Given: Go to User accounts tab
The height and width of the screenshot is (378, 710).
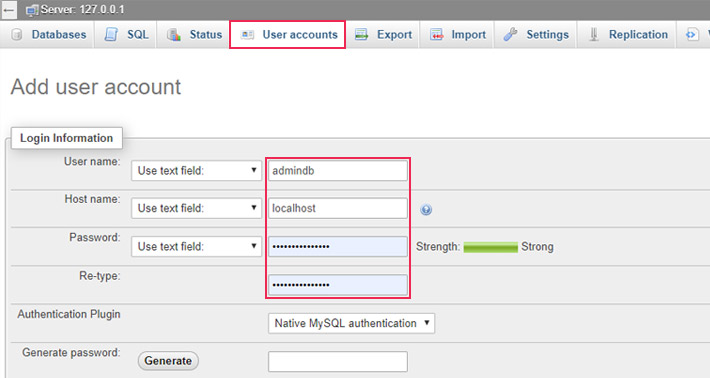Looking at the screenshot, I should coord(288,34).
